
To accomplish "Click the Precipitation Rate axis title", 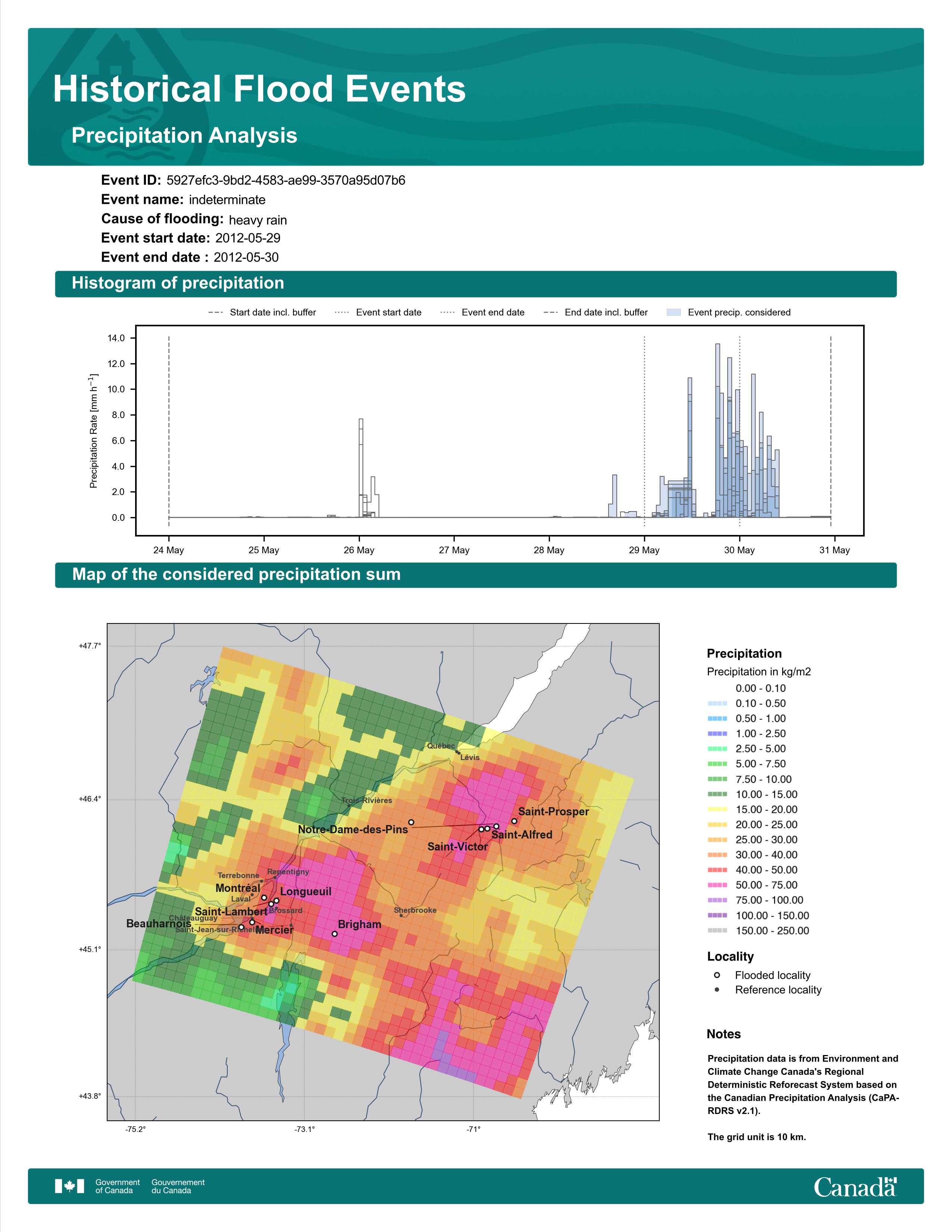I will coord(94,431).
